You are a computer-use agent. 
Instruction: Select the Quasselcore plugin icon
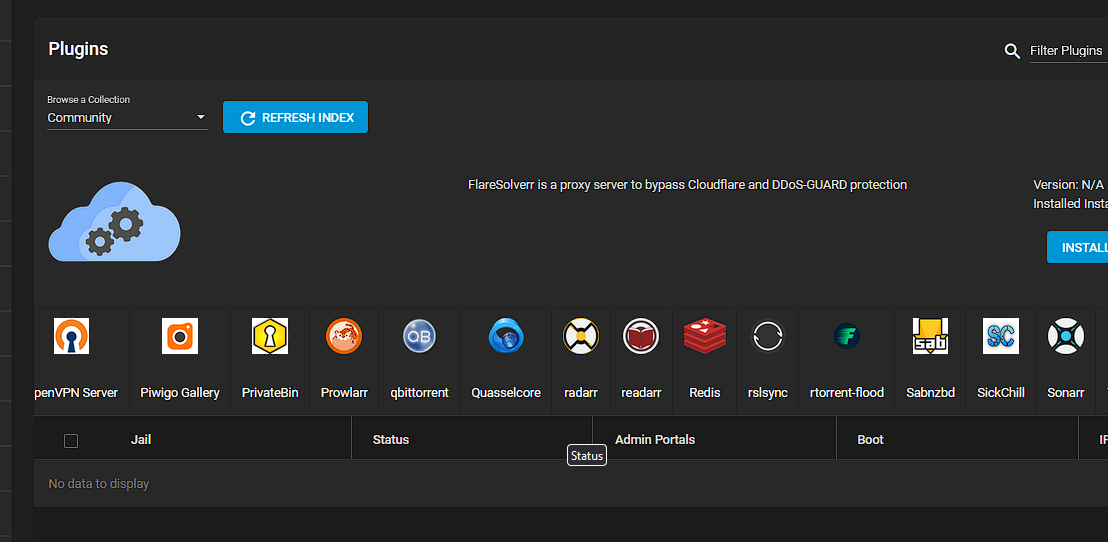coord(506,336)
